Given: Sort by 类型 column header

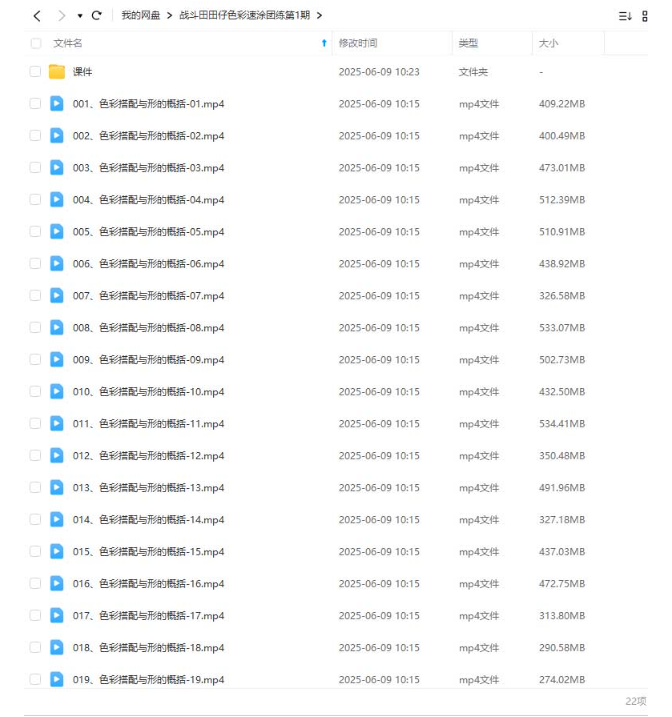Looking at the screenshot, I should tap(468, 43).
